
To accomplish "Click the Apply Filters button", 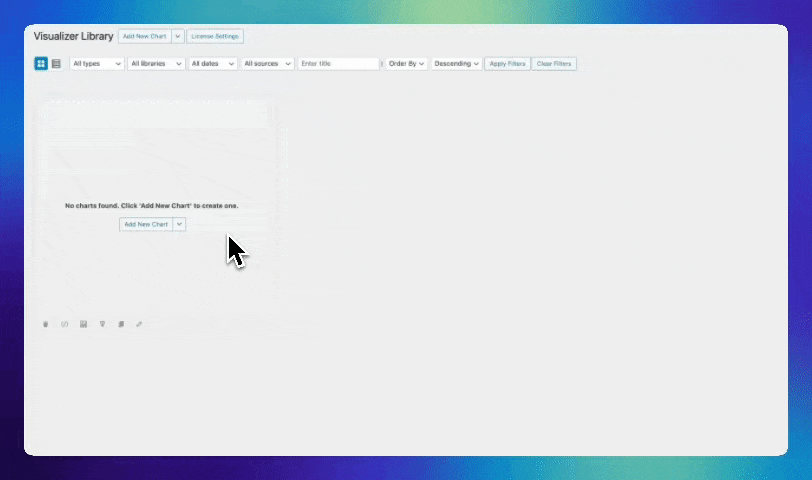I will click(507, 63).
